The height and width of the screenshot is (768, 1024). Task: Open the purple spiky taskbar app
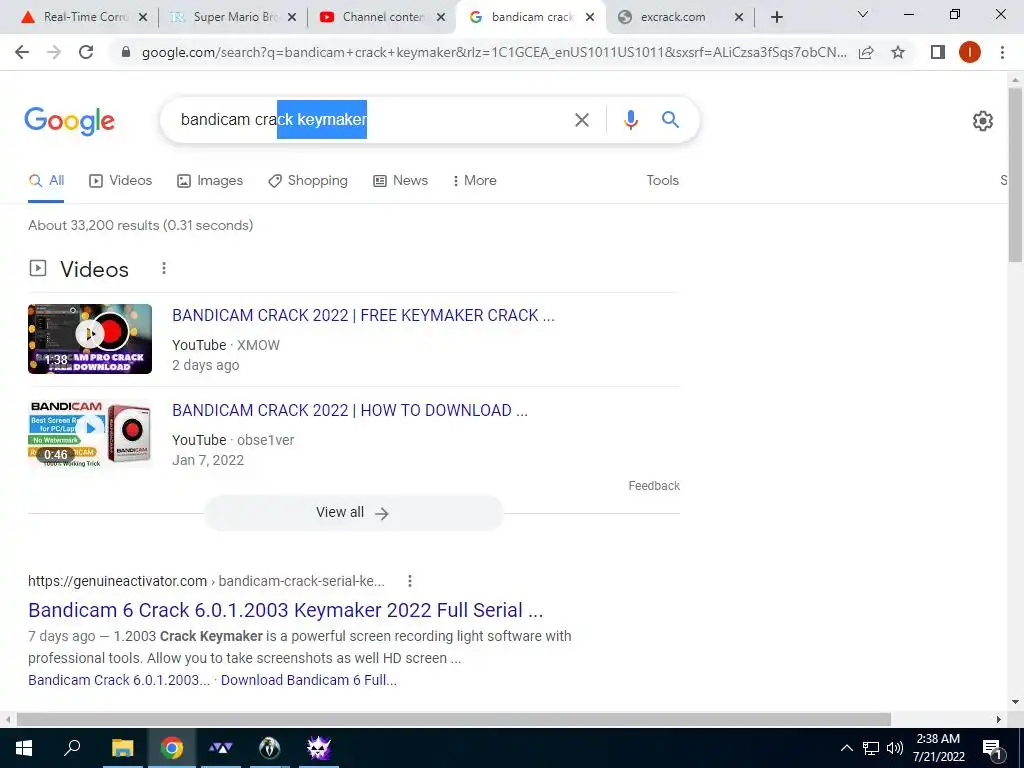click(319, 748)
